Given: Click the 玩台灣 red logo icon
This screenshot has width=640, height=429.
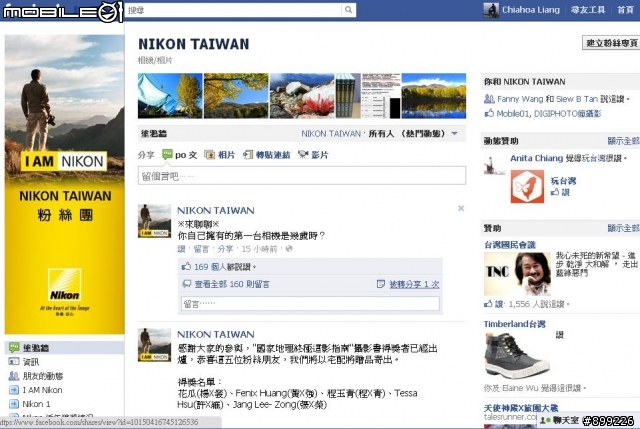Looking at the screenshot, I should 527,187.
